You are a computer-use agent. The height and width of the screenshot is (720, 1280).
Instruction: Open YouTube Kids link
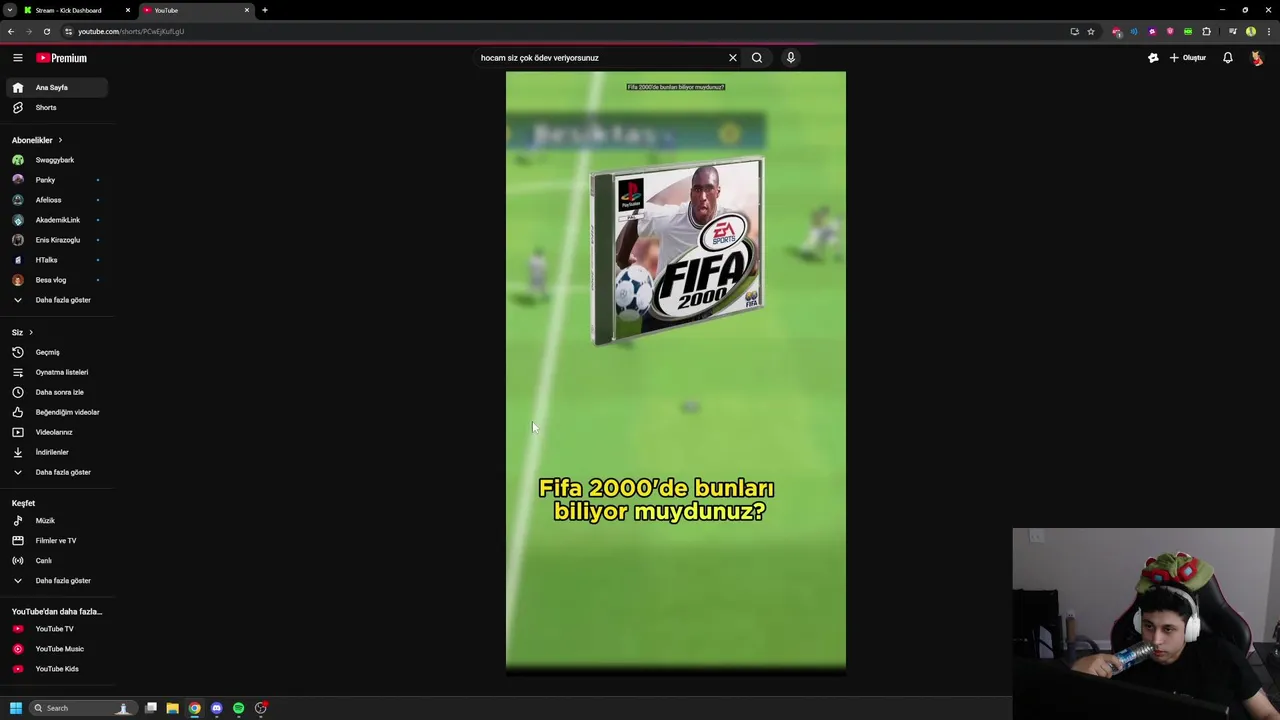point(56,669)
